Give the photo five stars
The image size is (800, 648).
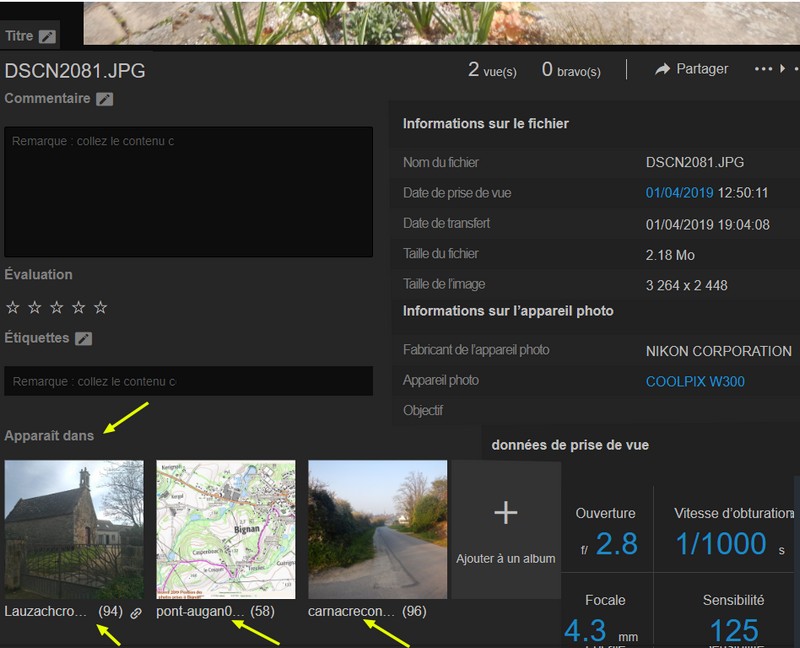100,308
